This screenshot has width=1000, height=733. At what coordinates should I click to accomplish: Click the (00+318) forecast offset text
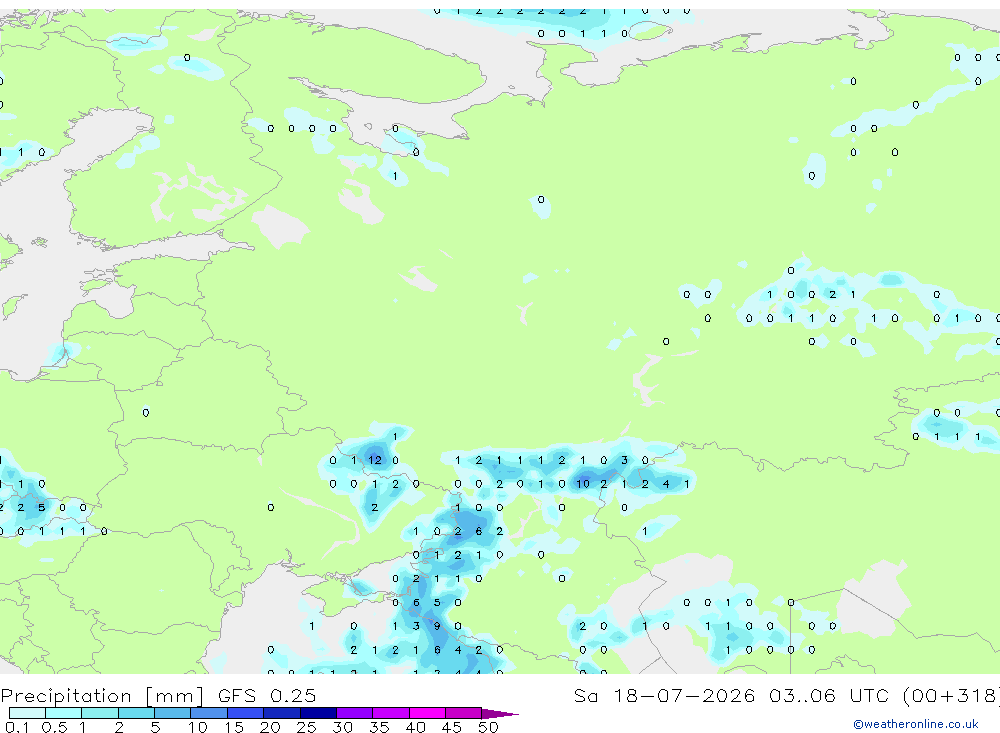pyautogui.click(x=951, y=695)
